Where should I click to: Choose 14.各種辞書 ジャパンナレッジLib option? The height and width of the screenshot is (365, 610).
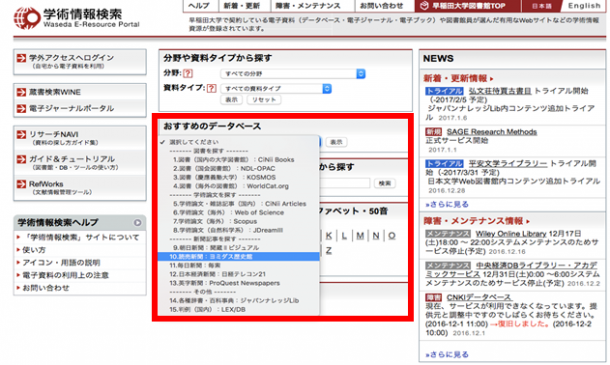pyautogui.click(x=238, y=301)
